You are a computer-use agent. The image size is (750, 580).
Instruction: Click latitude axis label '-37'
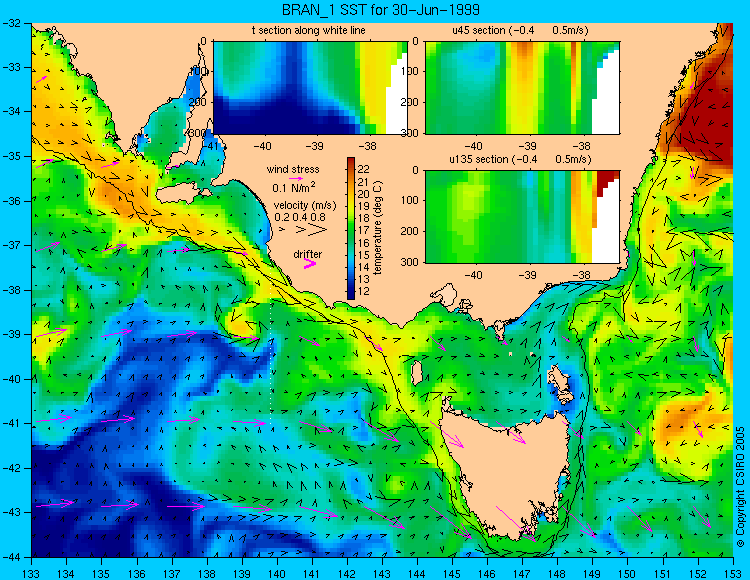pos(12,245)
